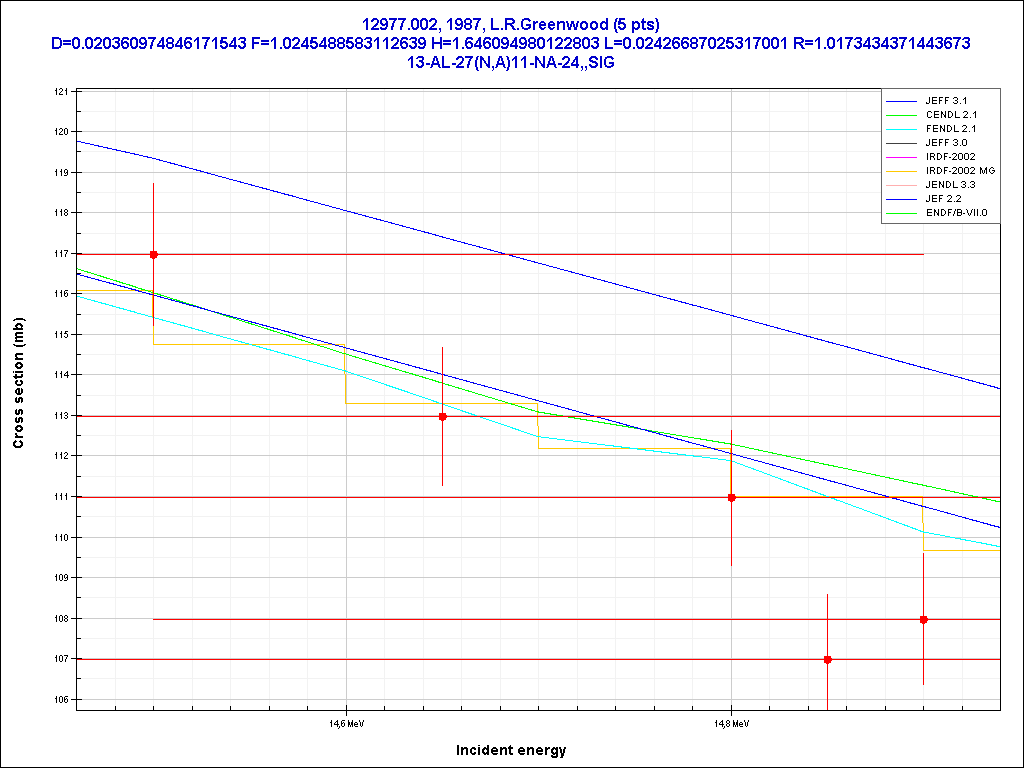Click IRDF-2002 MG in the legend
The width and height of the screenshot is (1024, 768).
pos(959,171)
